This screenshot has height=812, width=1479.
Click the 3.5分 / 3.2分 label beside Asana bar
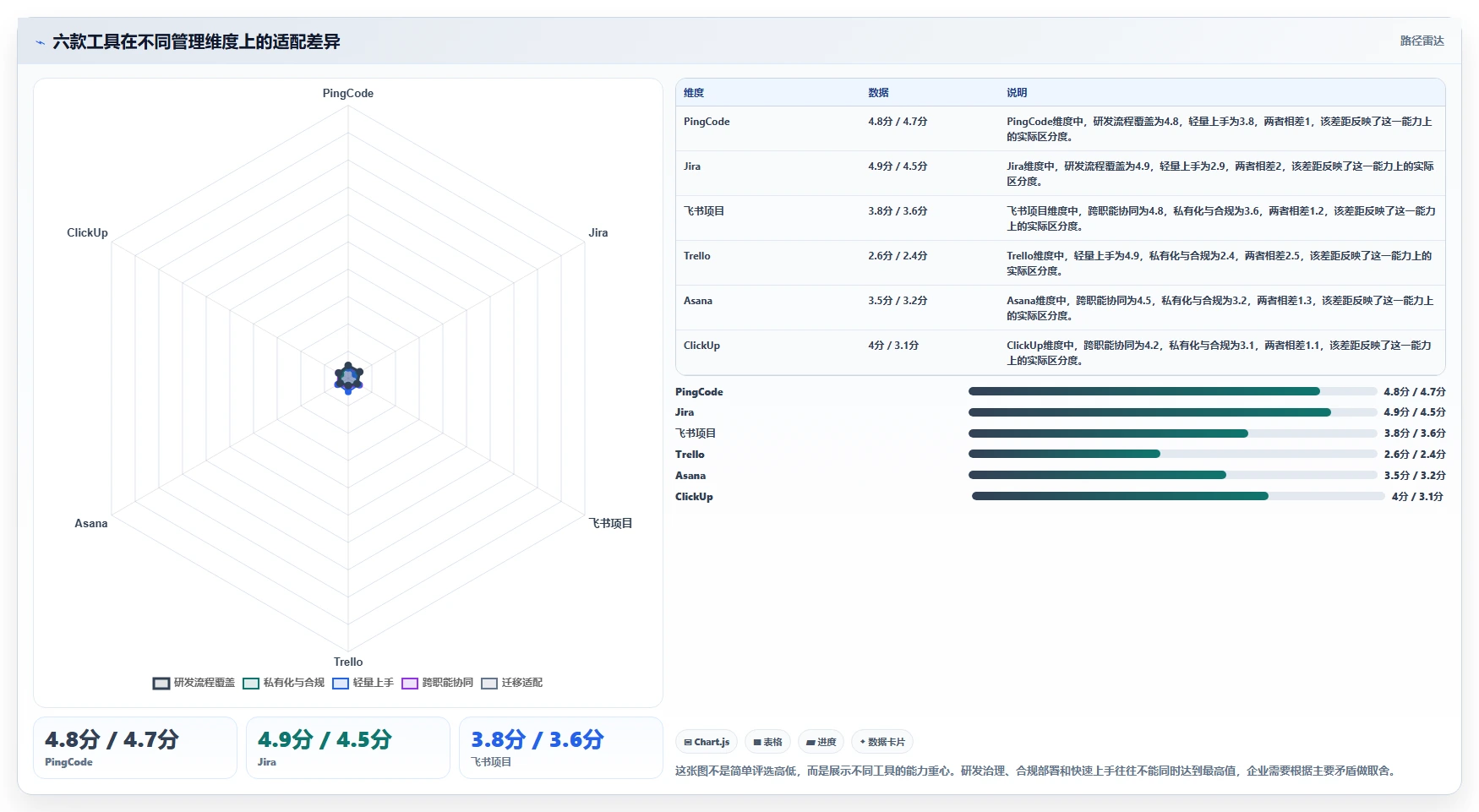[x=1415, y=476]
